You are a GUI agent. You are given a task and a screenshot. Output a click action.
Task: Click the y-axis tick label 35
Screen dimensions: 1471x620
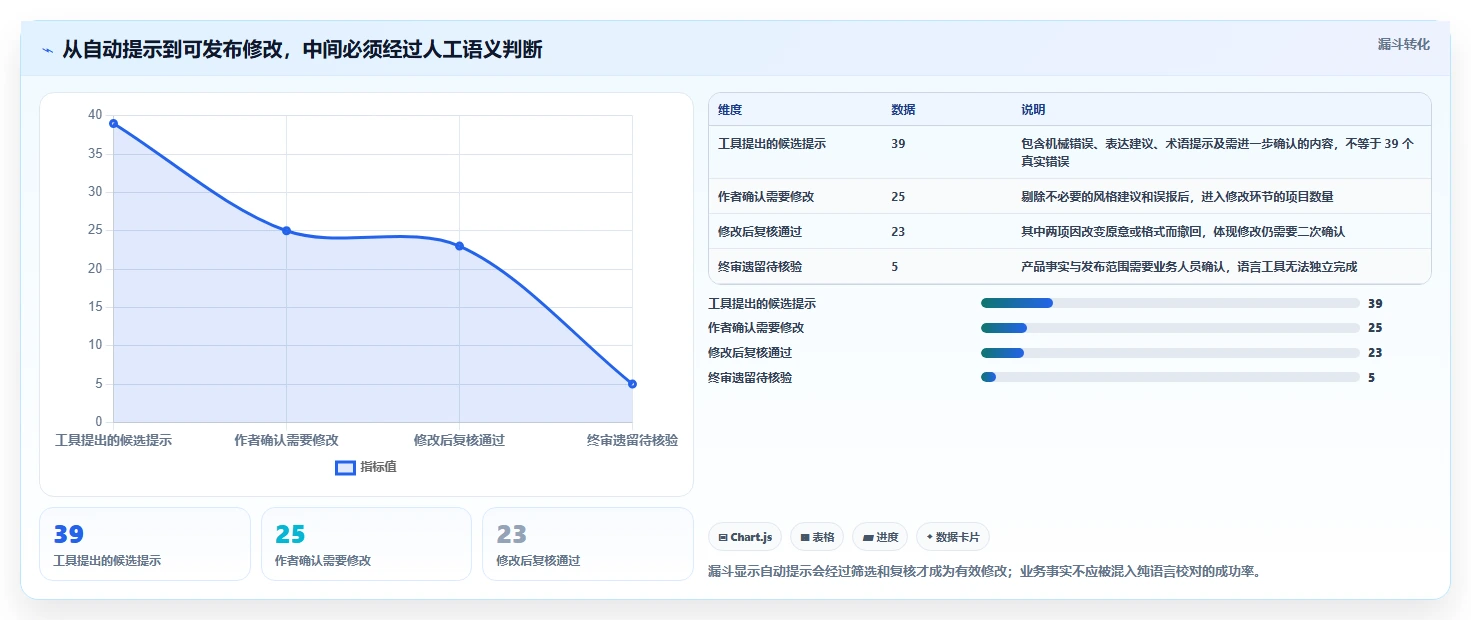pyautogui.click(x=95, y=154)
